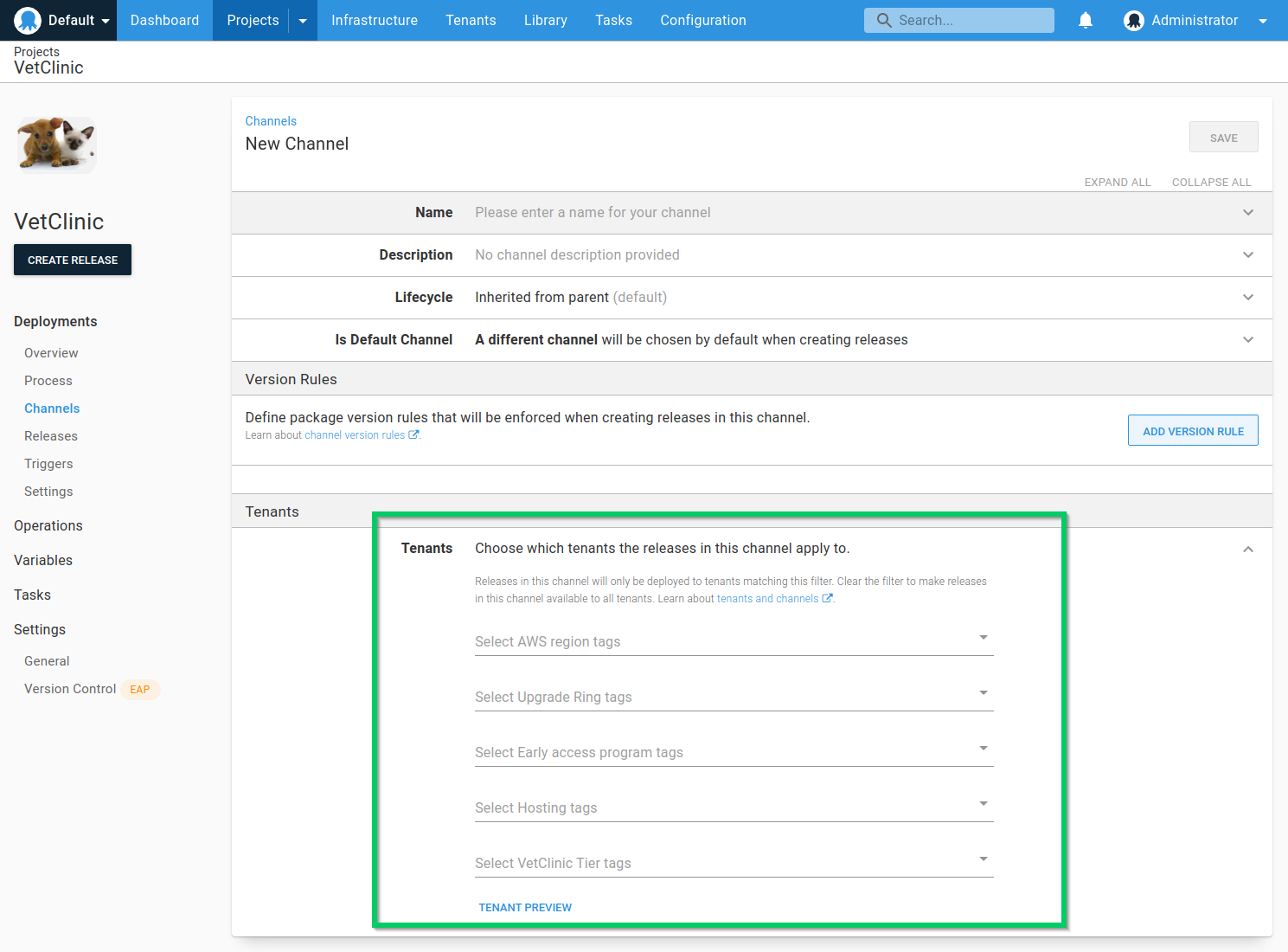Open the Select VetClinic Tier tags dropdown

coord(983,859)
